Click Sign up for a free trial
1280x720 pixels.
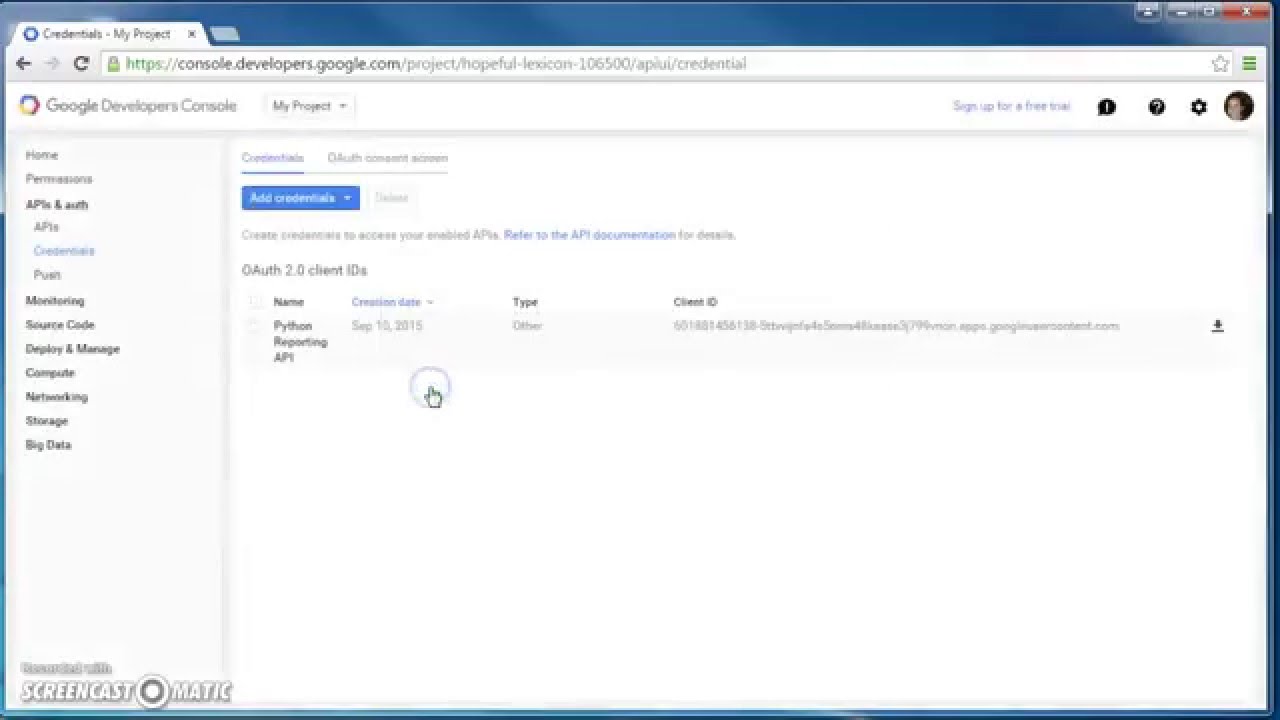click(x=1011, y=106)
